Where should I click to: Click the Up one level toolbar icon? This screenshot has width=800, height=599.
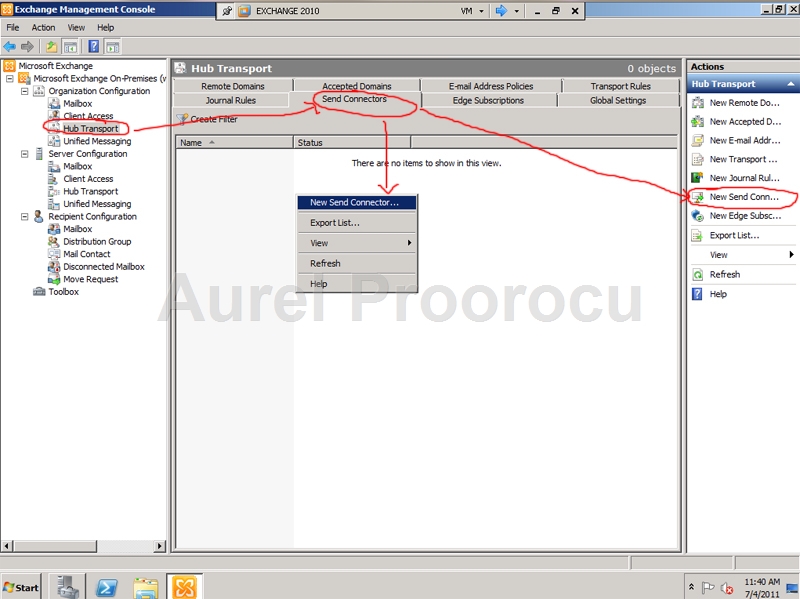pos(52,47)
